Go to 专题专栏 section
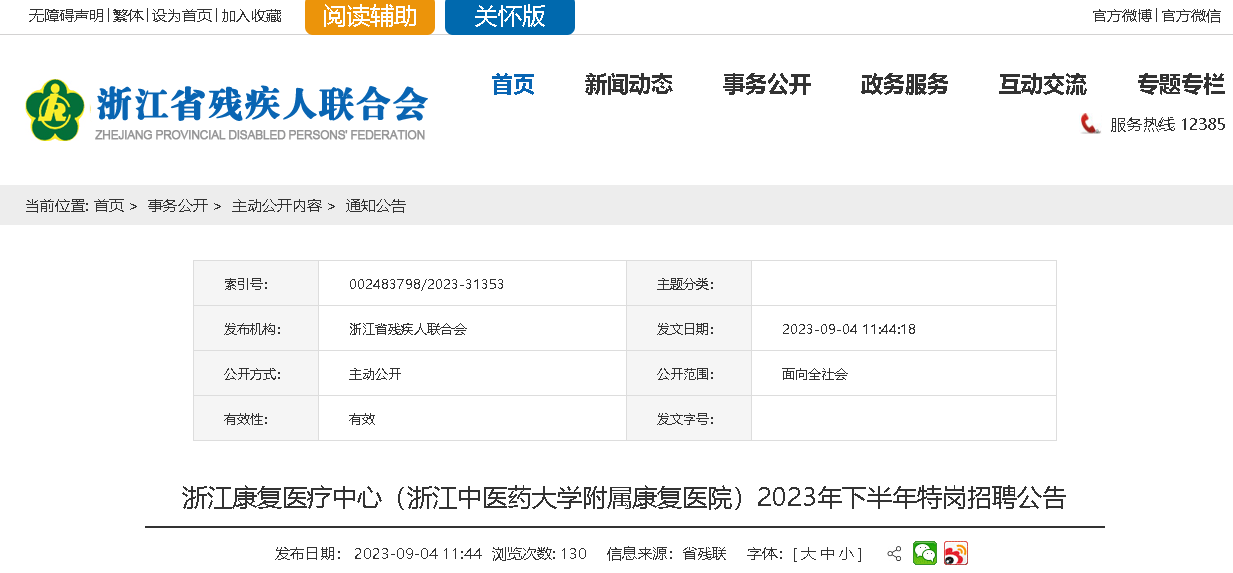The height and width of the screenshot is (573, 1233). [x=1180, y=85]
